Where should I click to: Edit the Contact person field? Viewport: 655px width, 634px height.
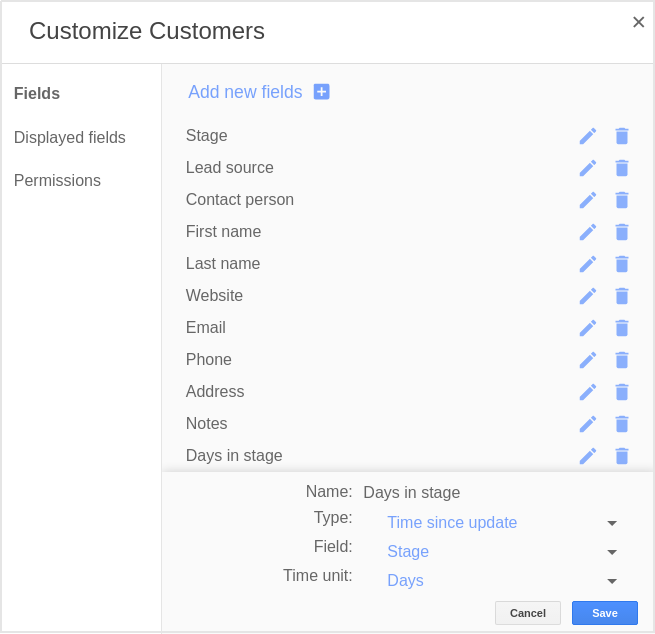click(588, 200)
